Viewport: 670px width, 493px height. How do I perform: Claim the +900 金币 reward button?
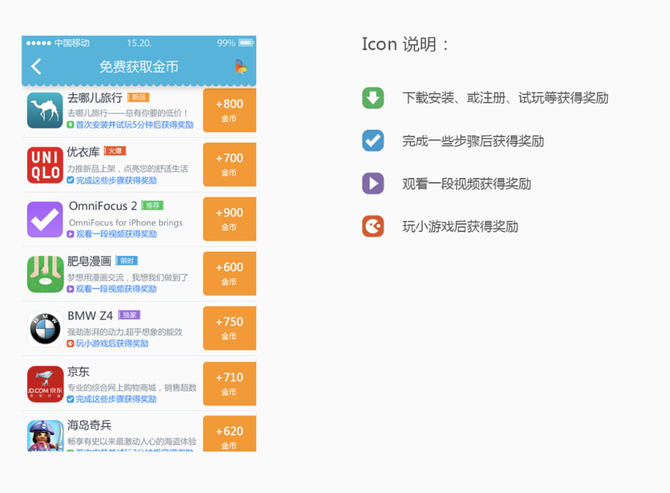(229, 219)
